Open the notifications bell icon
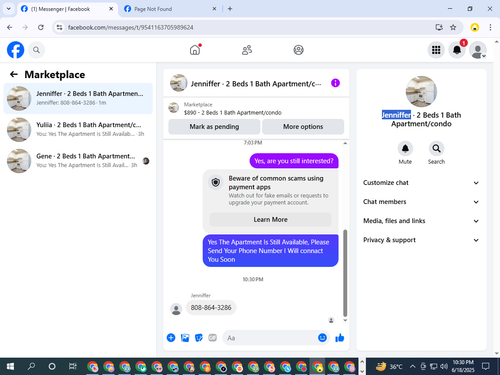 [x=457, y=50]
